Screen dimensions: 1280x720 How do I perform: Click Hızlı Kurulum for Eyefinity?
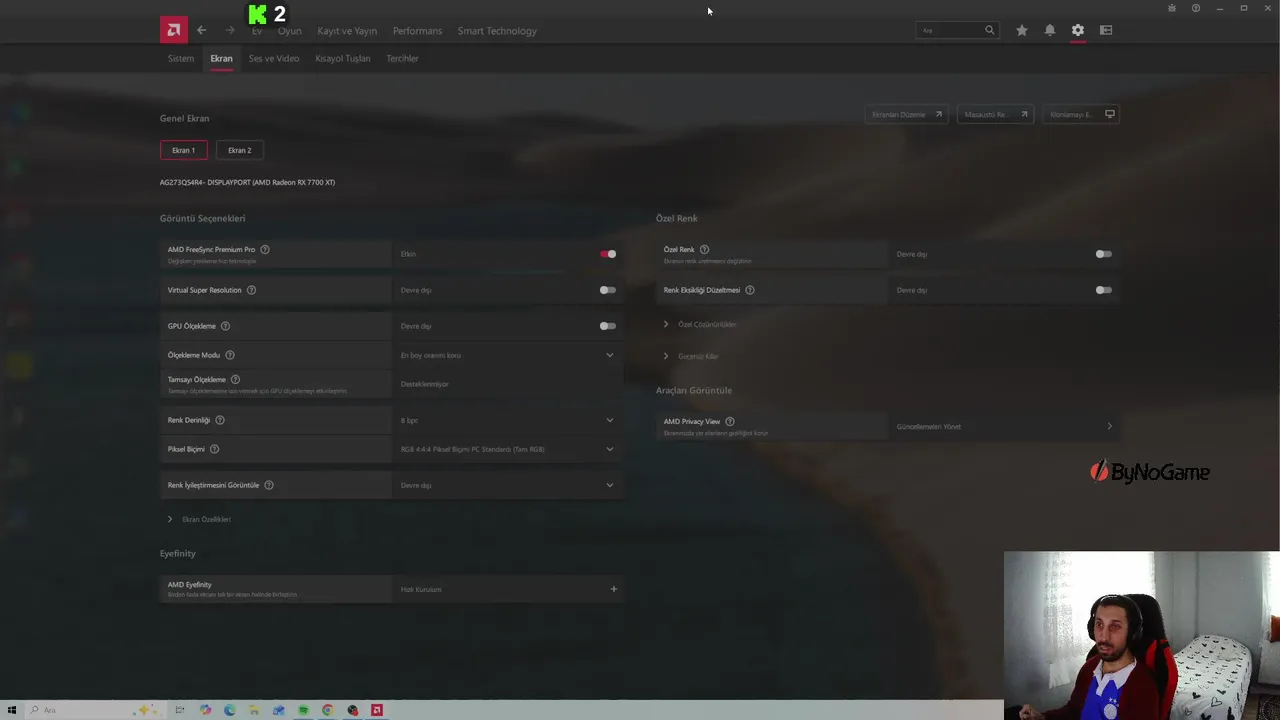[x=421, y=589]
